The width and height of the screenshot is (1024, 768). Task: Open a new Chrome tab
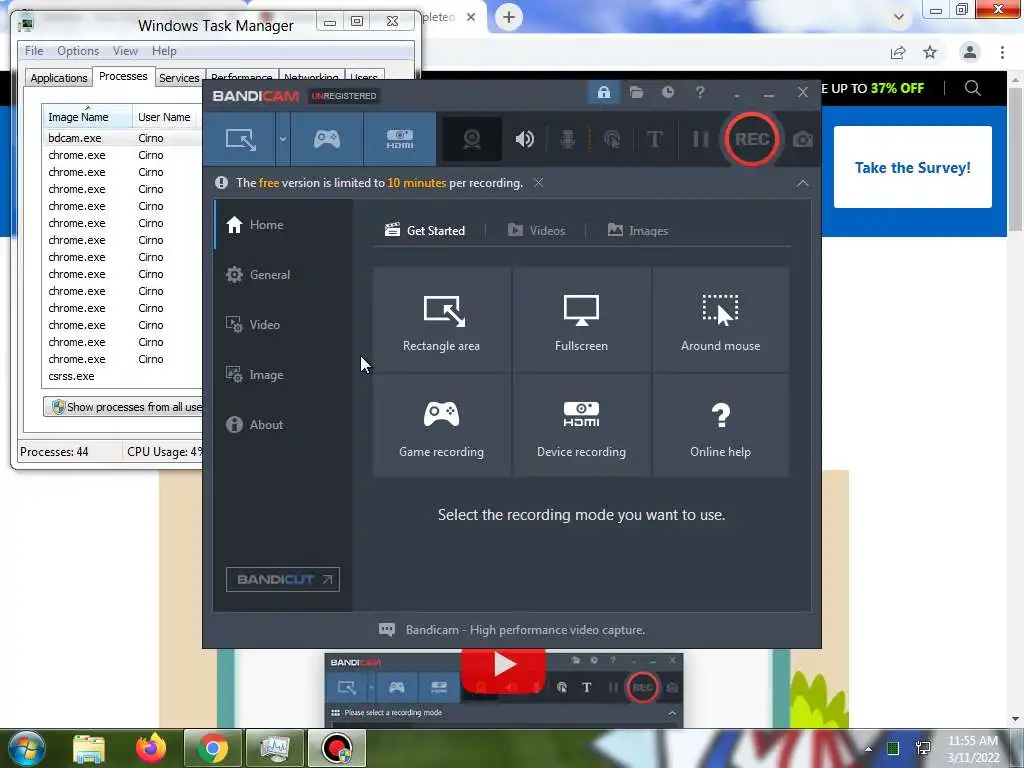coord(509,17)
